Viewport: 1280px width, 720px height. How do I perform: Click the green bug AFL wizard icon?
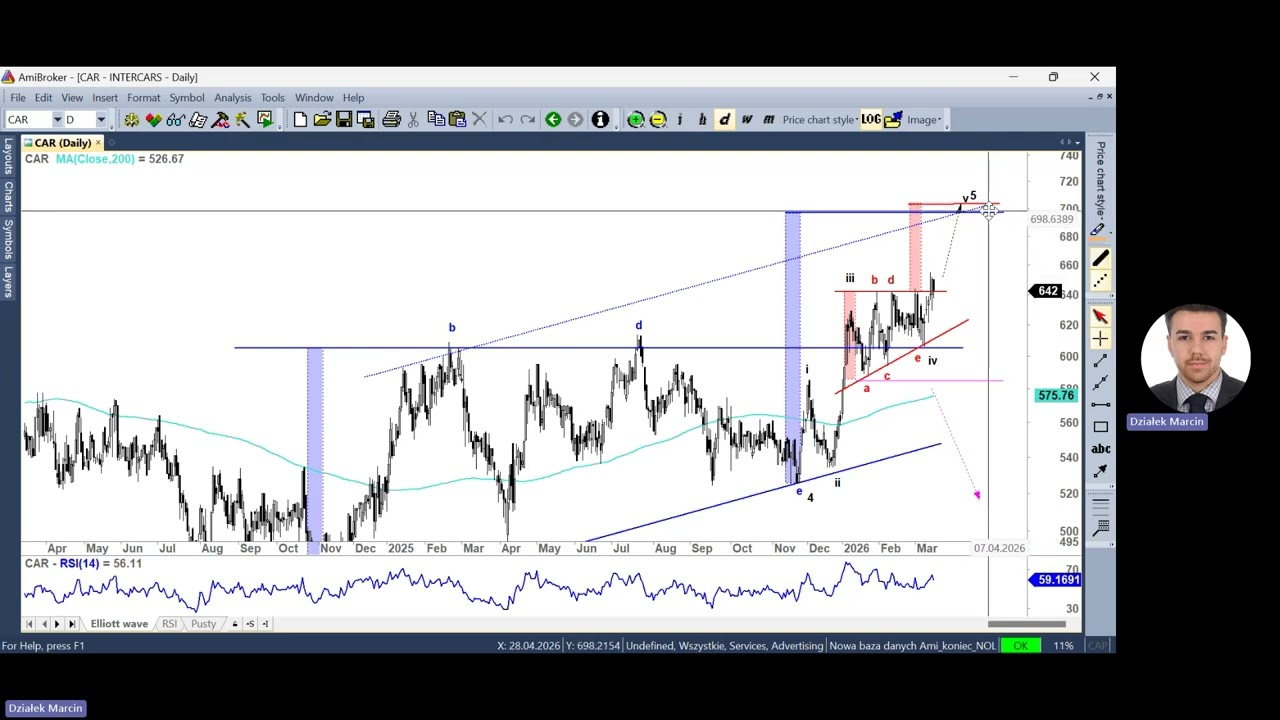[131, 120]
